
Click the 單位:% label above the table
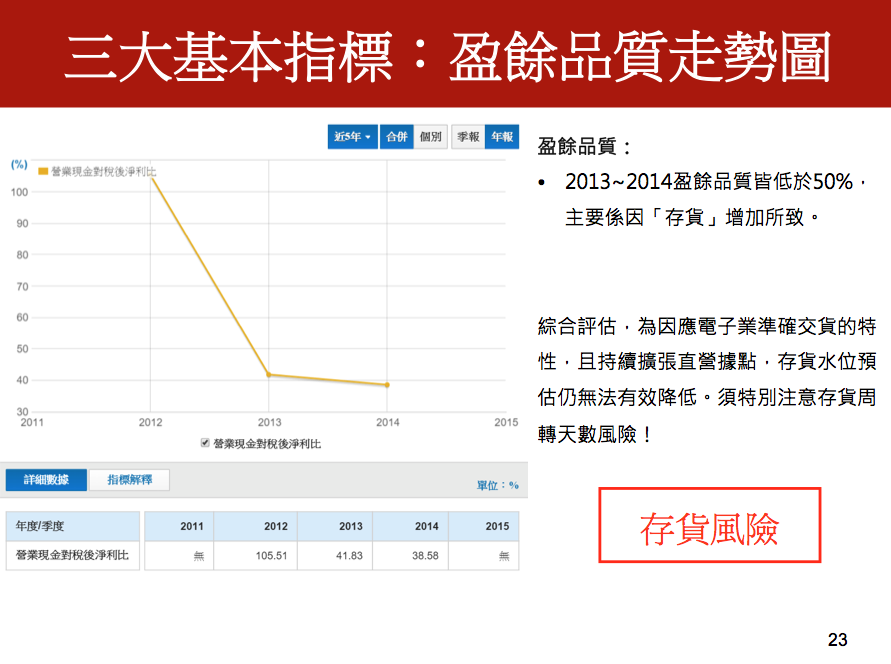coord(497,485)
